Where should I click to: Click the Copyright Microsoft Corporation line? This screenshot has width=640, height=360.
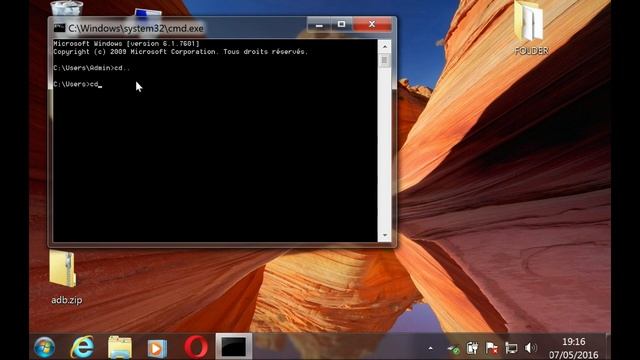click(180, 52)
